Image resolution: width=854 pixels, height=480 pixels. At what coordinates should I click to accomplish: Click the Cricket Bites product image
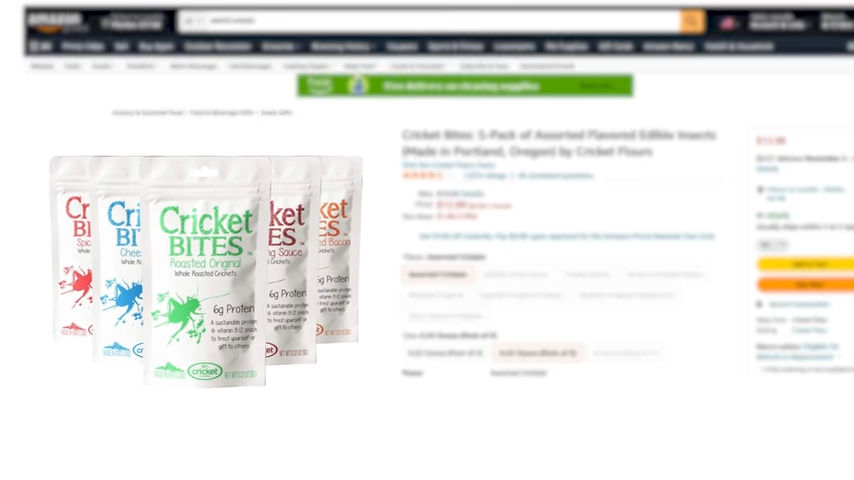point(206,271)
